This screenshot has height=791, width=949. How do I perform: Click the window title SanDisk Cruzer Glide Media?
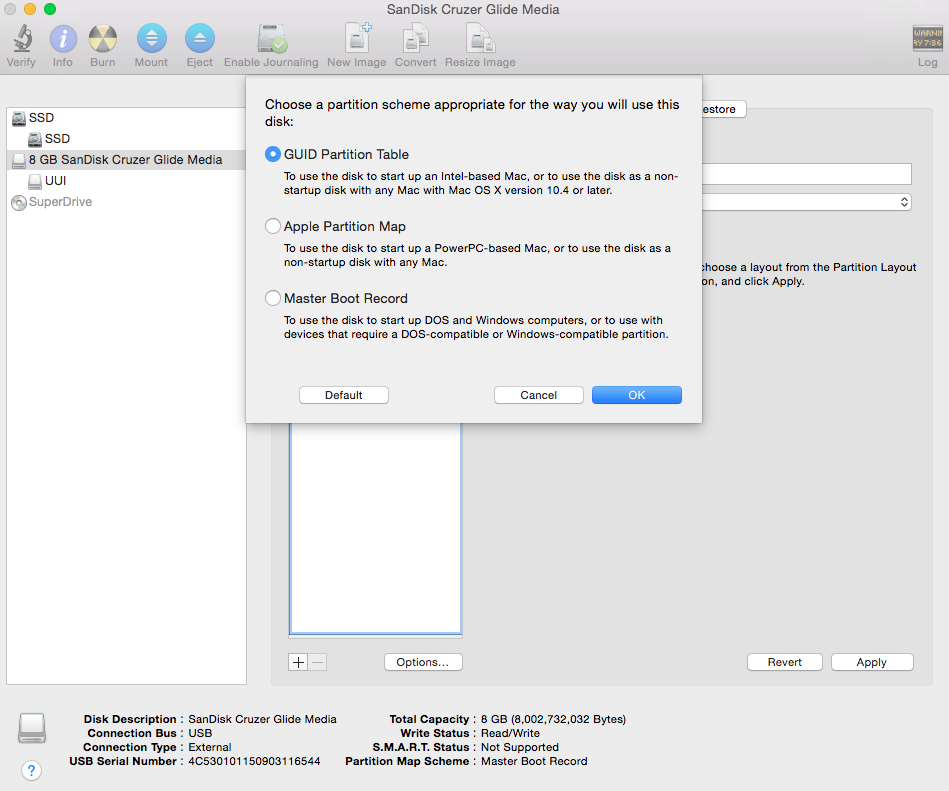coord(473,9)
